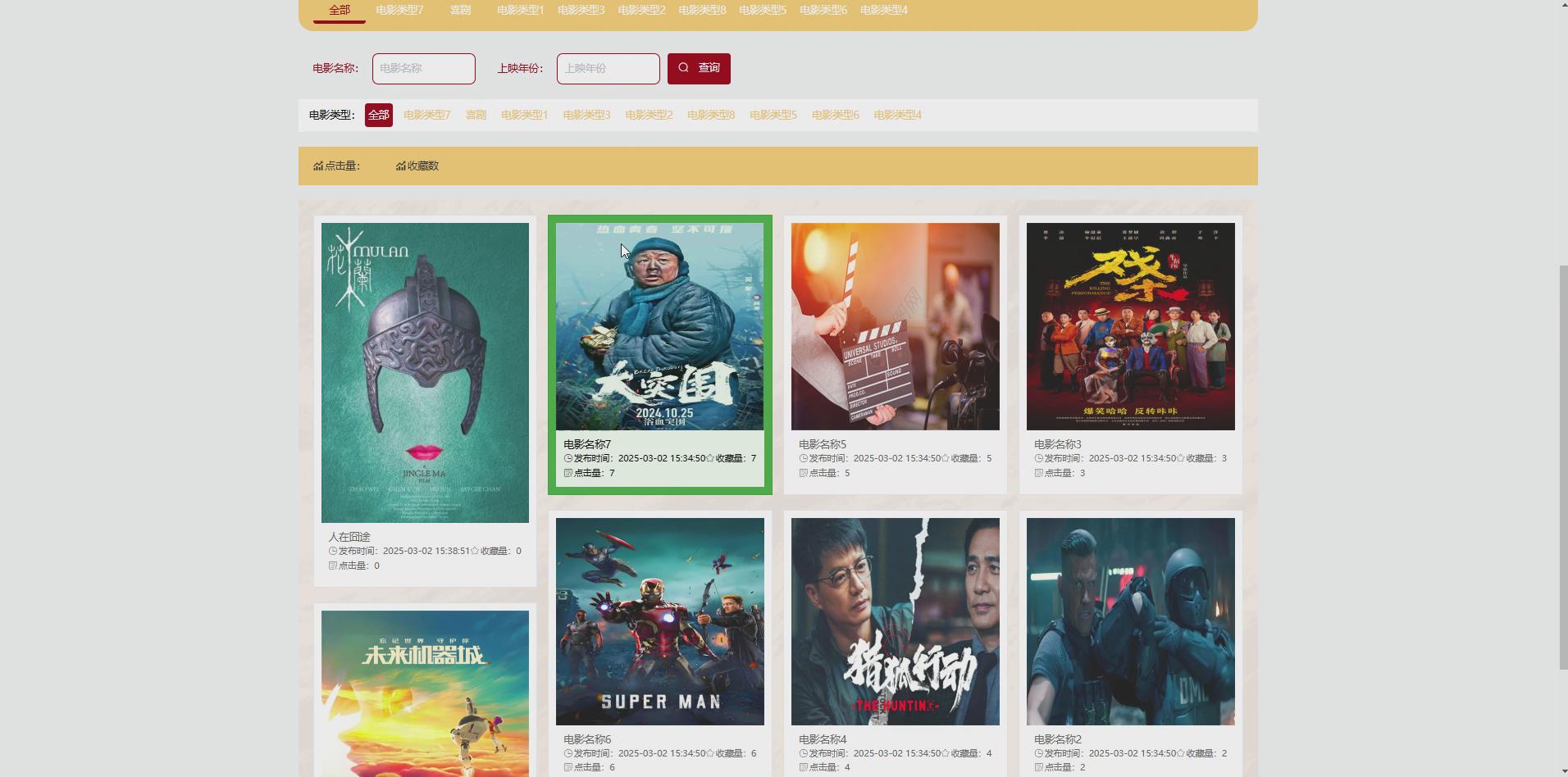Click the movie title 电影名称2
This screenshot has width=1568, height=777.
pos(1058,739)
